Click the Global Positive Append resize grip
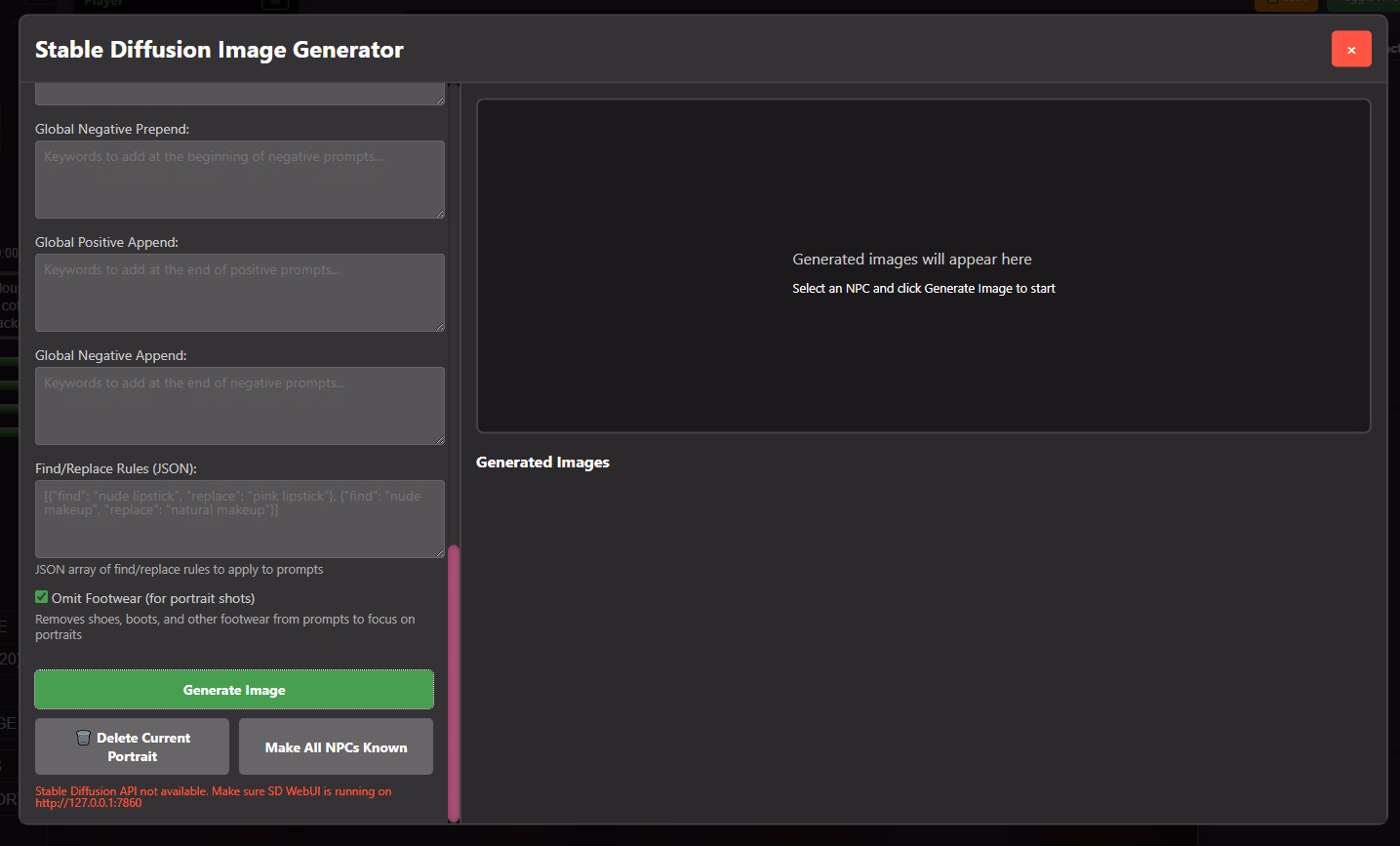 [440, 327]
